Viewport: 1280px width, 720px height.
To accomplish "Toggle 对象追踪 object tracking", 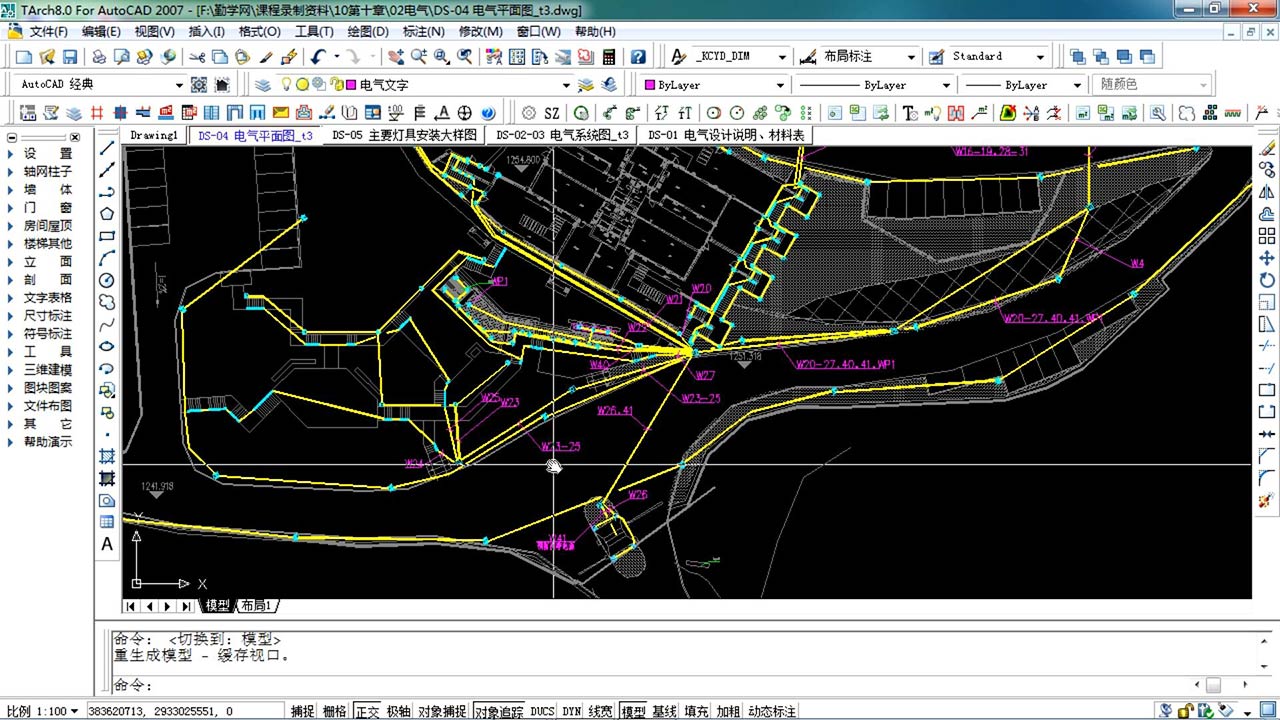I will [x=498, y=711].
